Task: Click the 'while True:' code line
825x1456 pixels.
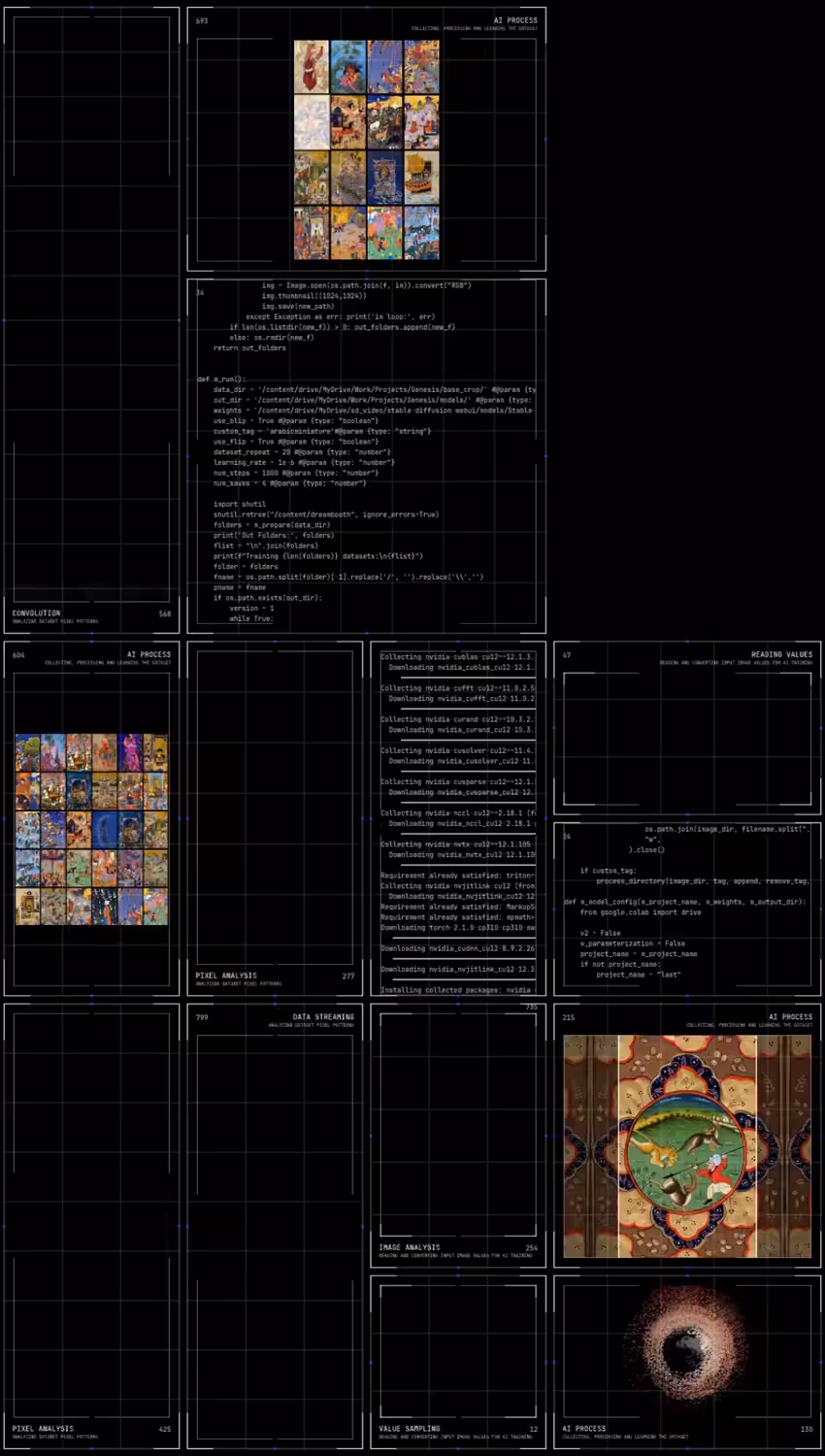Action: (251, 618)
